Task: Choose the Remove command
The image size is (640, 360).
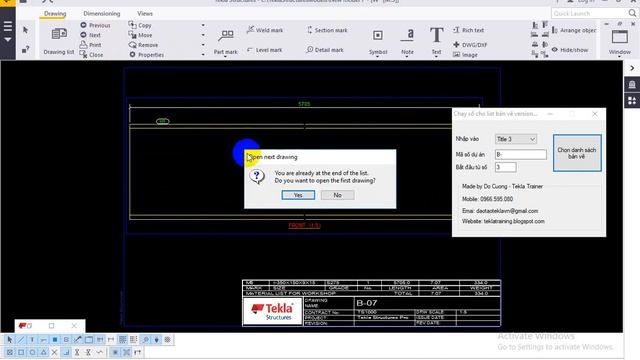Action: click(143, 45)
